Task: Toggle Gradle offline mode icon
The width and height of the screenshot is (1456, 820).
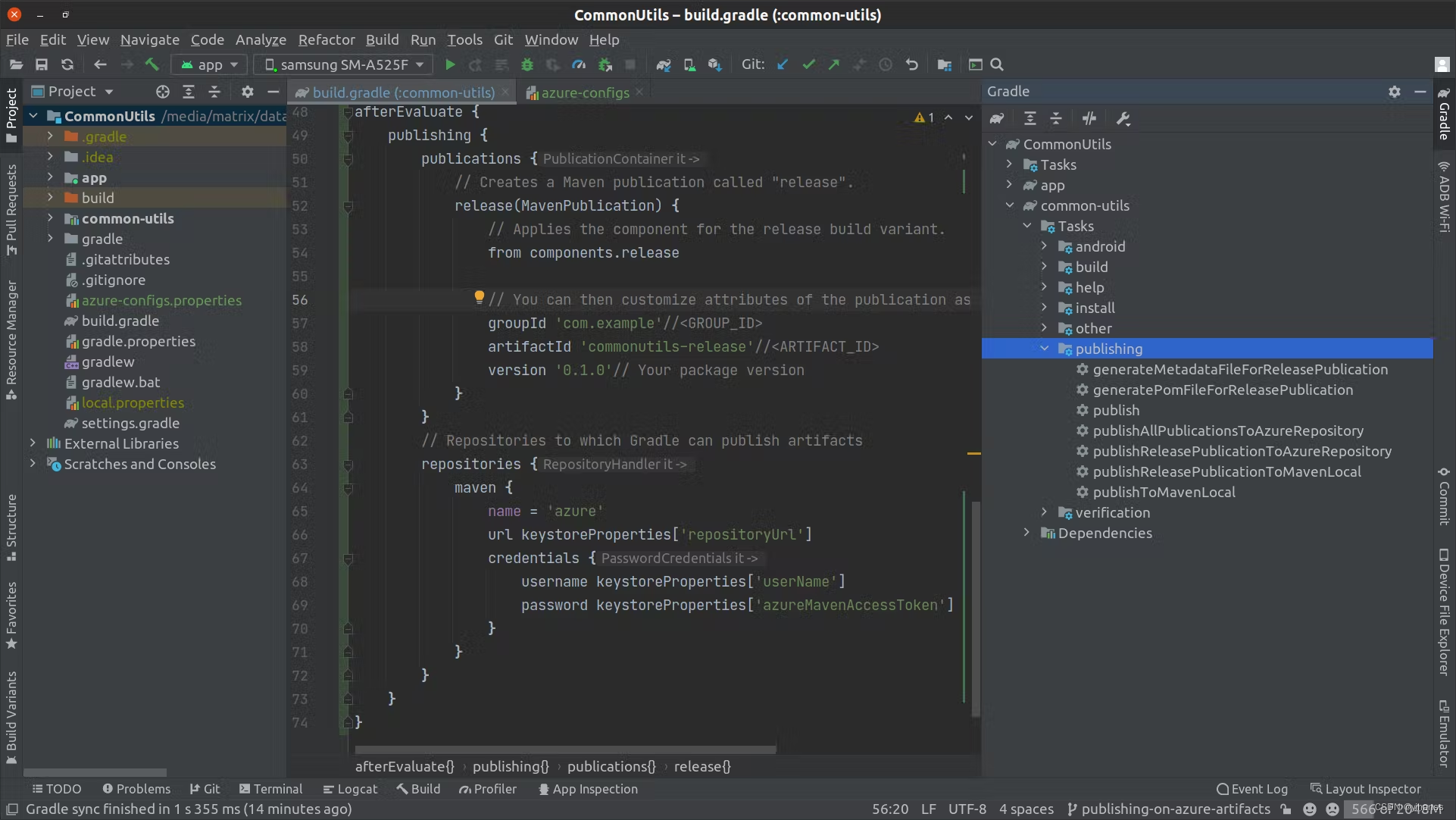Action: tap(1090, 118)
